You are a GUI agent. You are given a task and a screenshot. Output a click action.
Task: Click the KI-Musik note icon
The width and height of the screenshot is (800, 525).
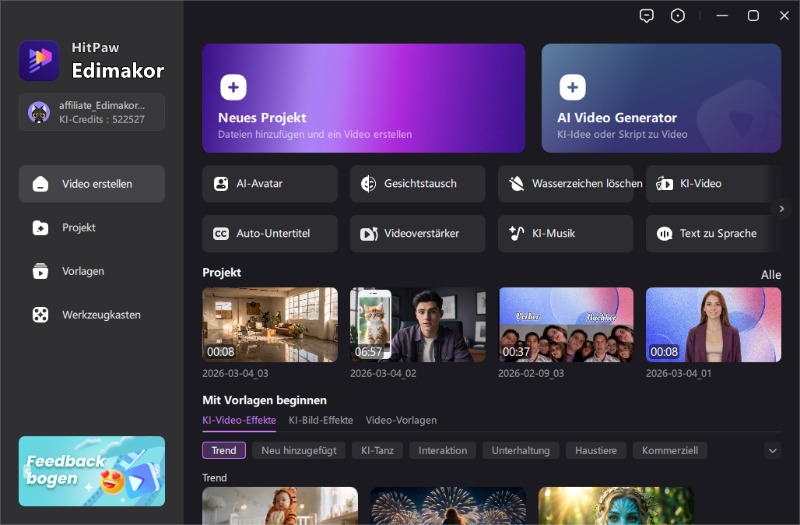point(516,234)
